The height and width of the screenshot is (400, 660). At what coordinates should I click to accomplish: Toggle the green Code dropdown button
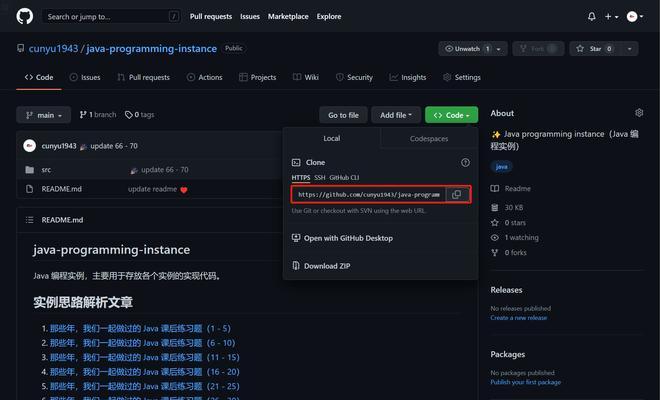click(451, 115)
